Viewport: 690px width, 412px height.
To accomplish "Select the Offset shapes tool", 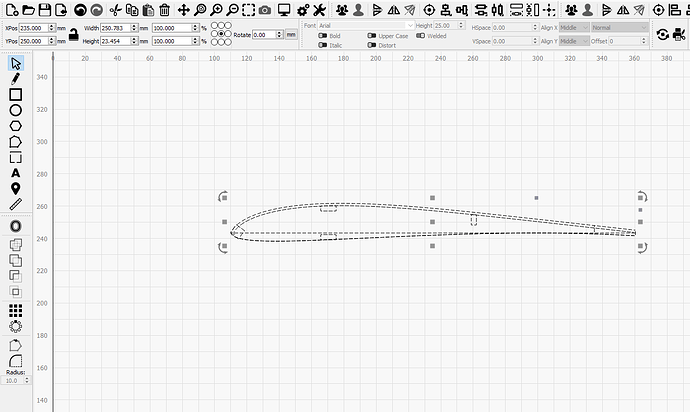I will click(15, 226).
